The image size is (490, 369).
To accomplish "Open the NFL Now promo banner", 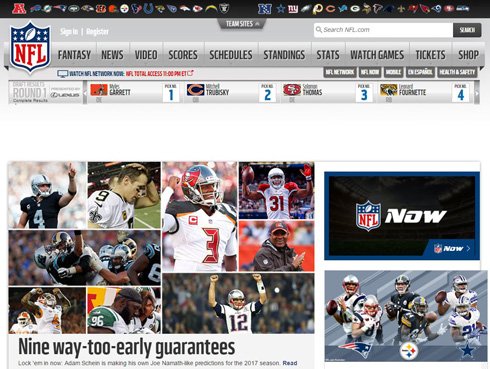I will [x=402, y=216].
